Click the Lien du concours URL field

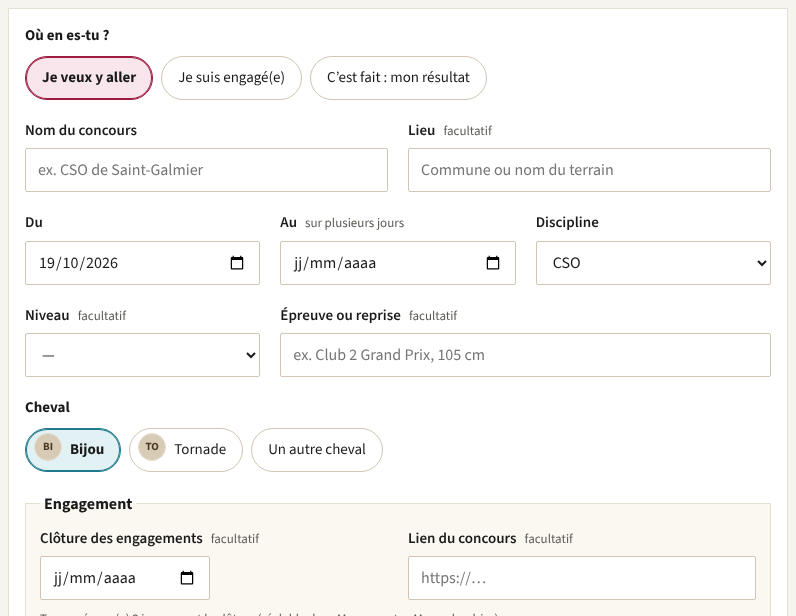coord(582,578)
